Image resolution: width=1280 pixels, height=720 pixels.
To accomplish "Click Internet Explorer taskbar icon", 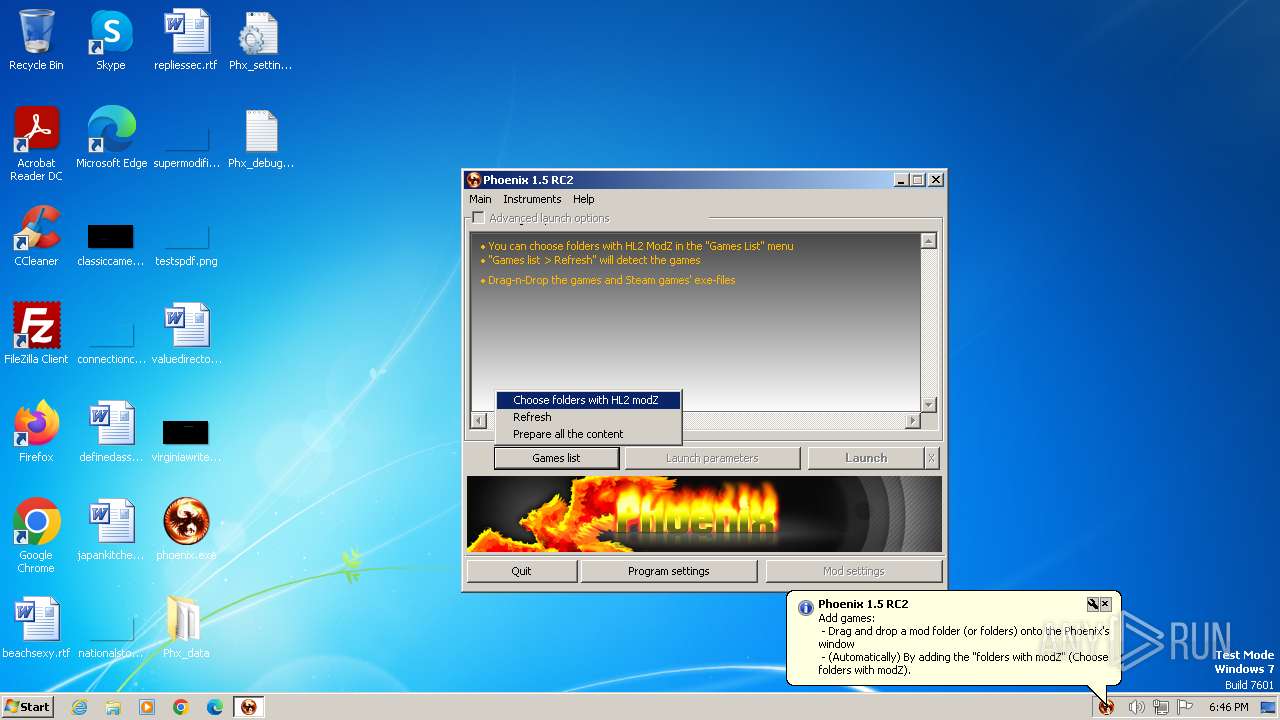I will pyautogui.click(x=79, y=707).
